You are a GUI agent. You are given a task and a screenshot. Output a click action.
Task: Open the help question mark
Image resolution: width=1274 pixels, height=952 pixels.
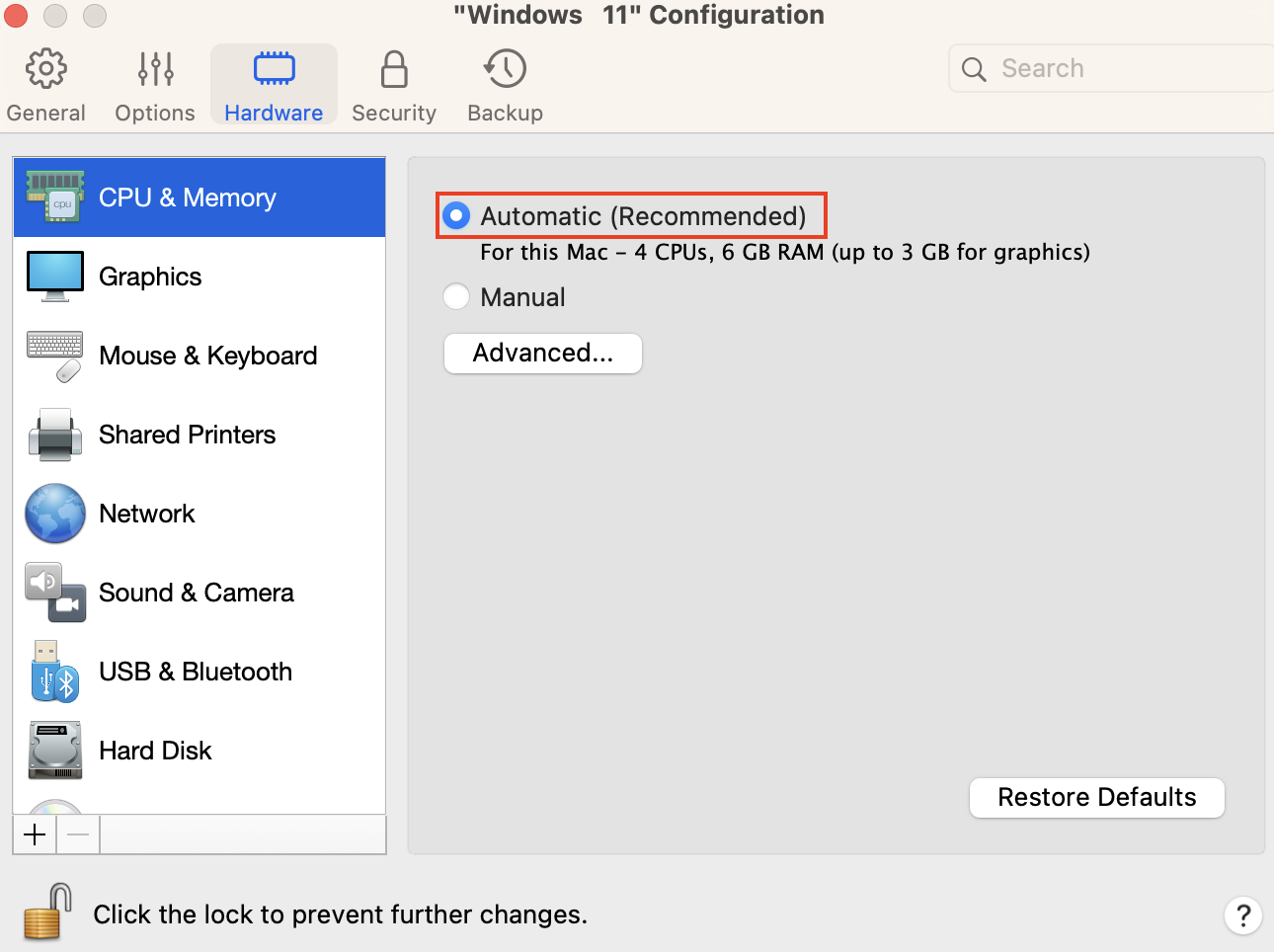pos(1242,915)
